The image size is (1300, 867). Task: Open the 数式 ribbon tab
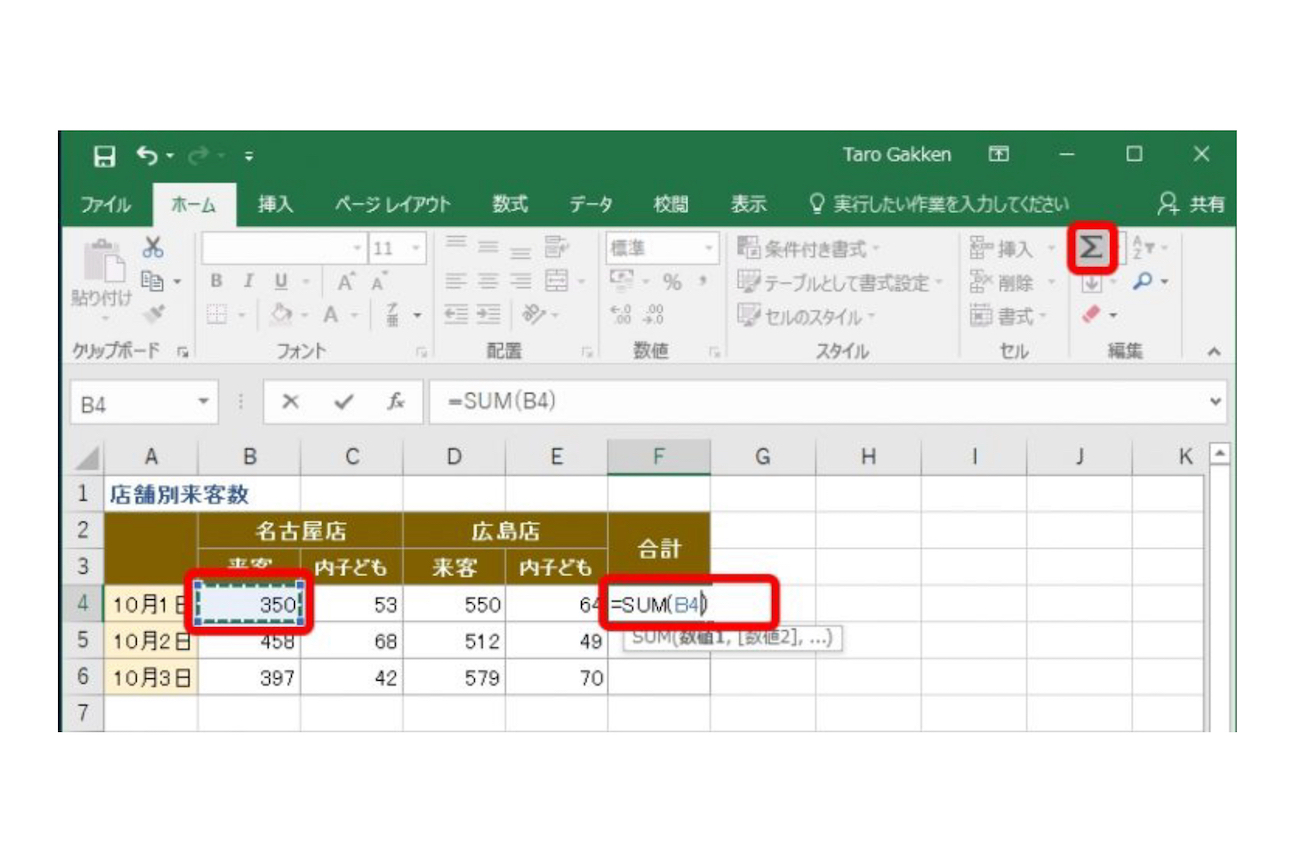[510, 204]
